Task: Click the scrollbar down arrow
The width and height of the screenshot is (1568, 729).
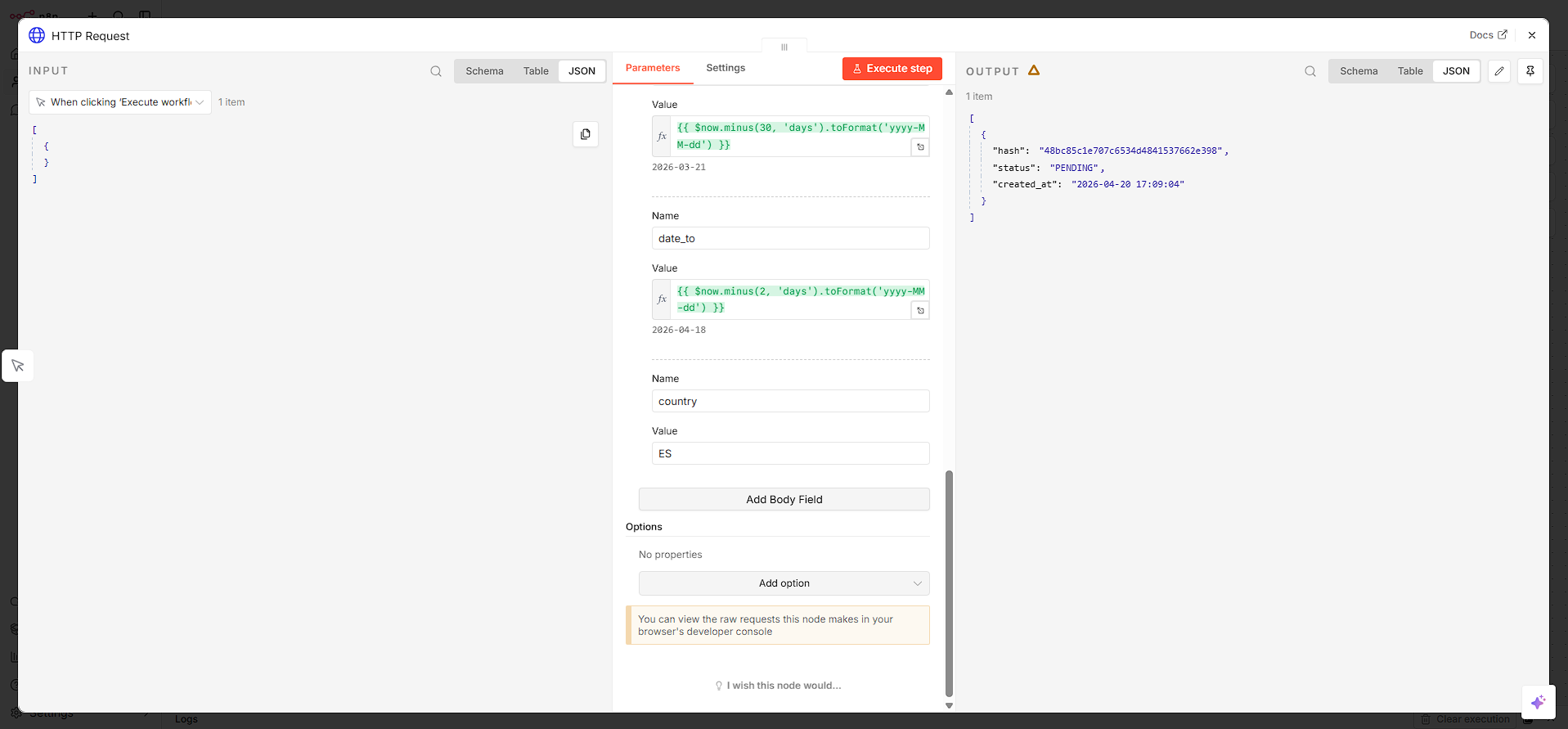Action: [x=949, y=705]
